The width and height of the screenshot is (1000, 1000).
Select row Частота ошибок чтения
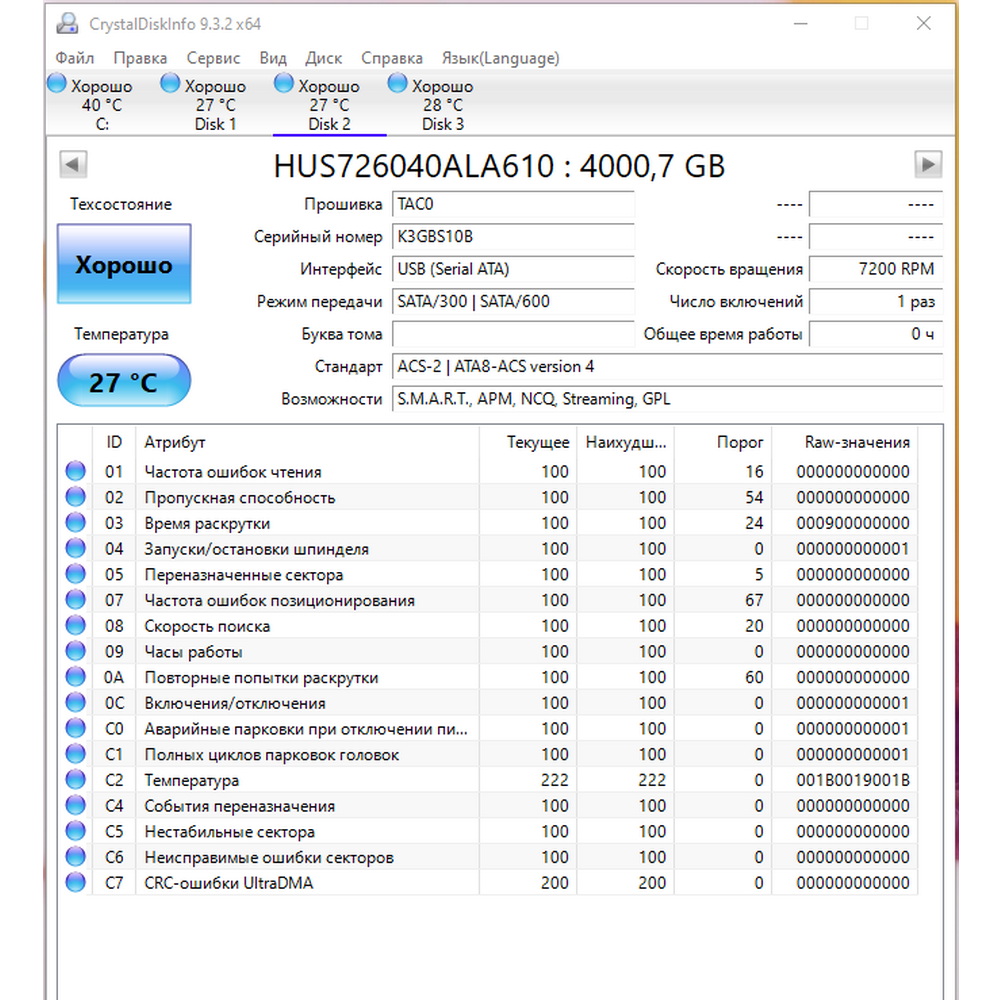[490, 471]
